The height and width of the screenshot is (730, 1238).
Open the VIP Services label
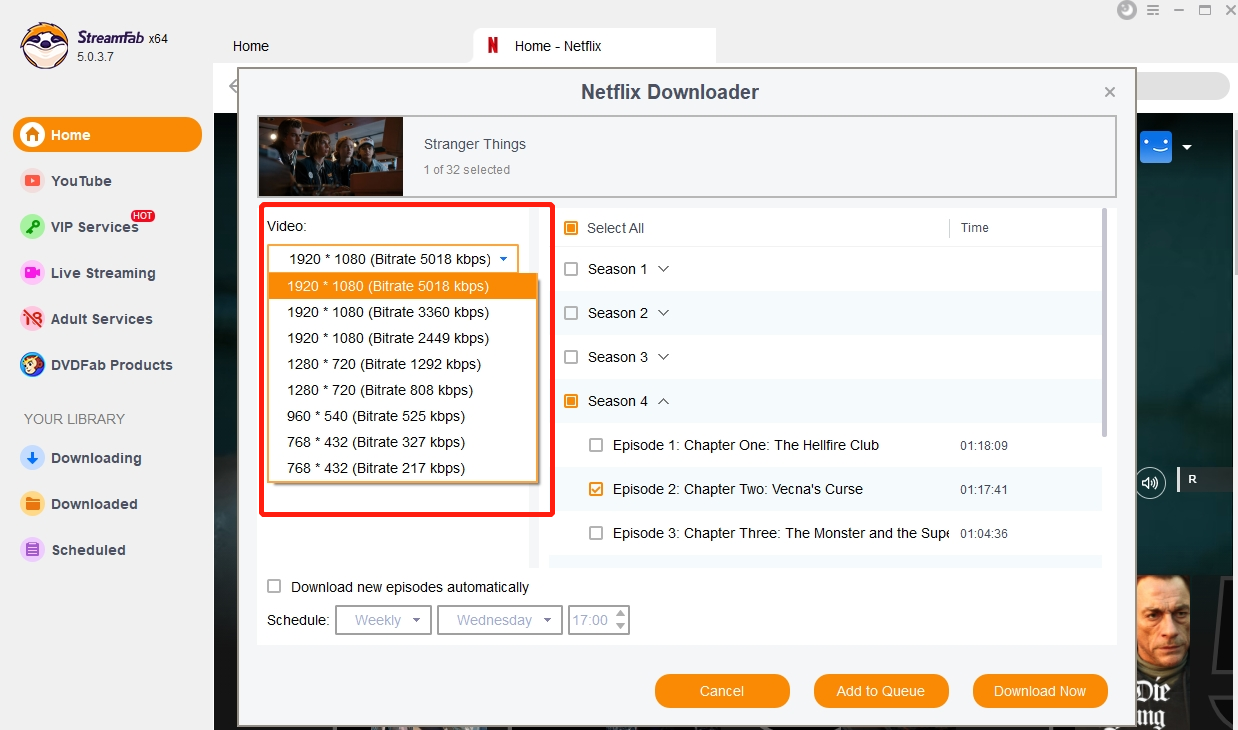(x=95, y=227)
